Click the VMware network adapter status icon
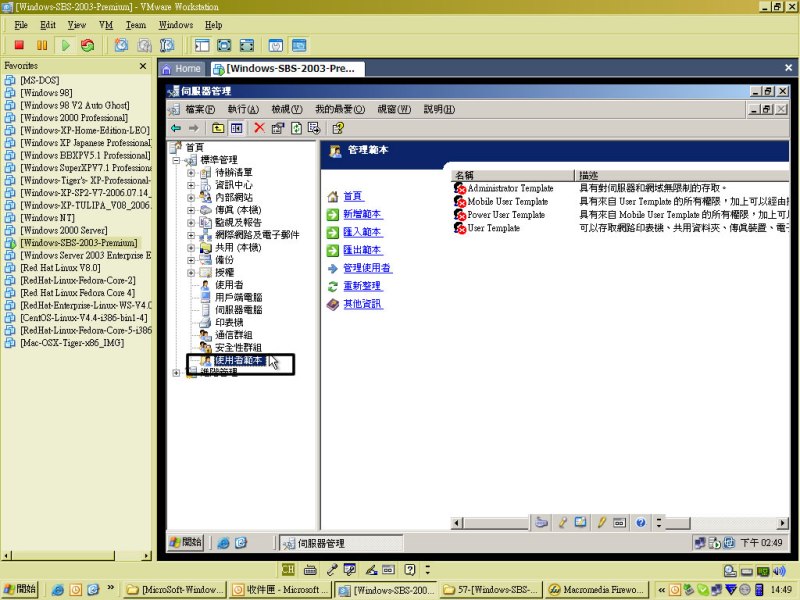Viewport: 800px width, 600px height. coord(762,570)
